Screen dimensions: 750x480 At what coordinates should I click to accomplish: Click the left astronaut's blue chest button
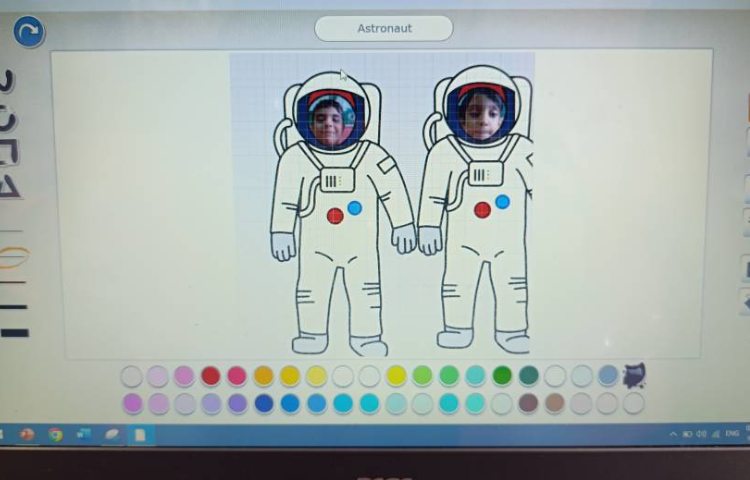click(x=354, y=208)
